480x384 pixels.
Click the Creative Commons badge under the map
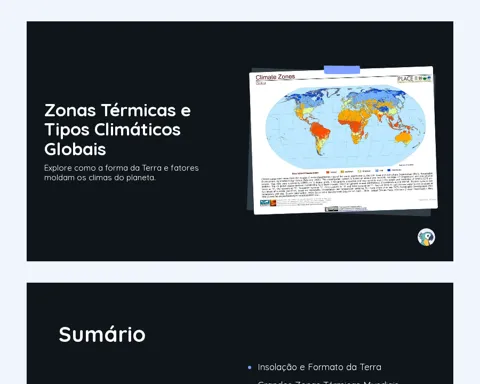331,209
